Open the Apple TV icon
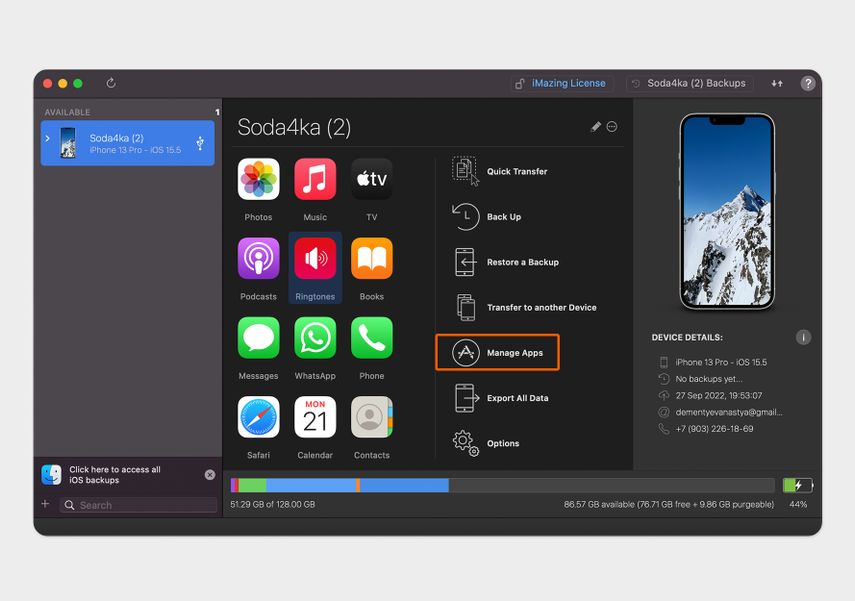Screen dimensions: 855x601 pyautogui.click(x=372, y=179)
